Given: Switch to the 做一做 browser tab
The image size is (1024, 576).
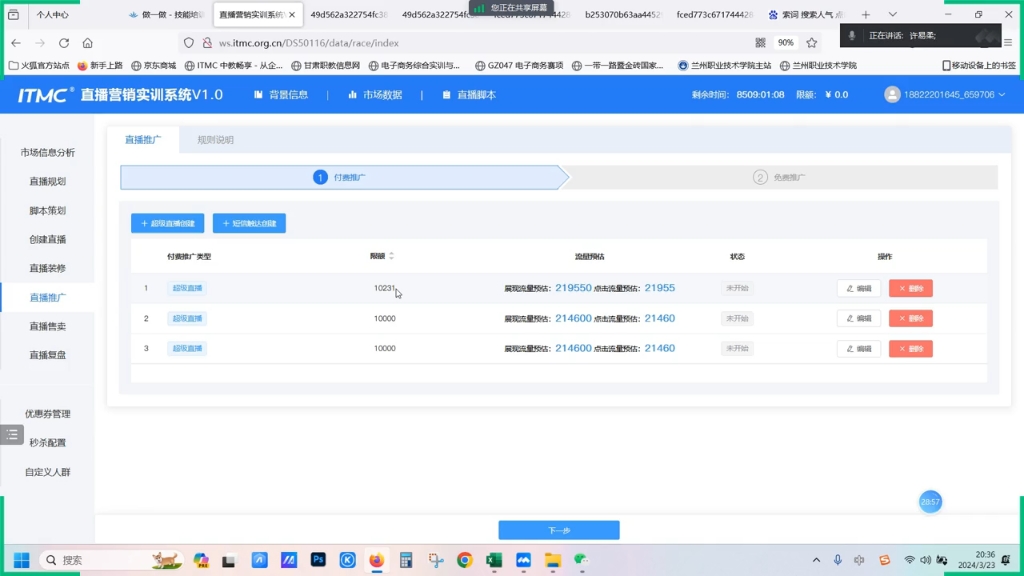Looking at the screenshot, I should click(x=167, y=14).
